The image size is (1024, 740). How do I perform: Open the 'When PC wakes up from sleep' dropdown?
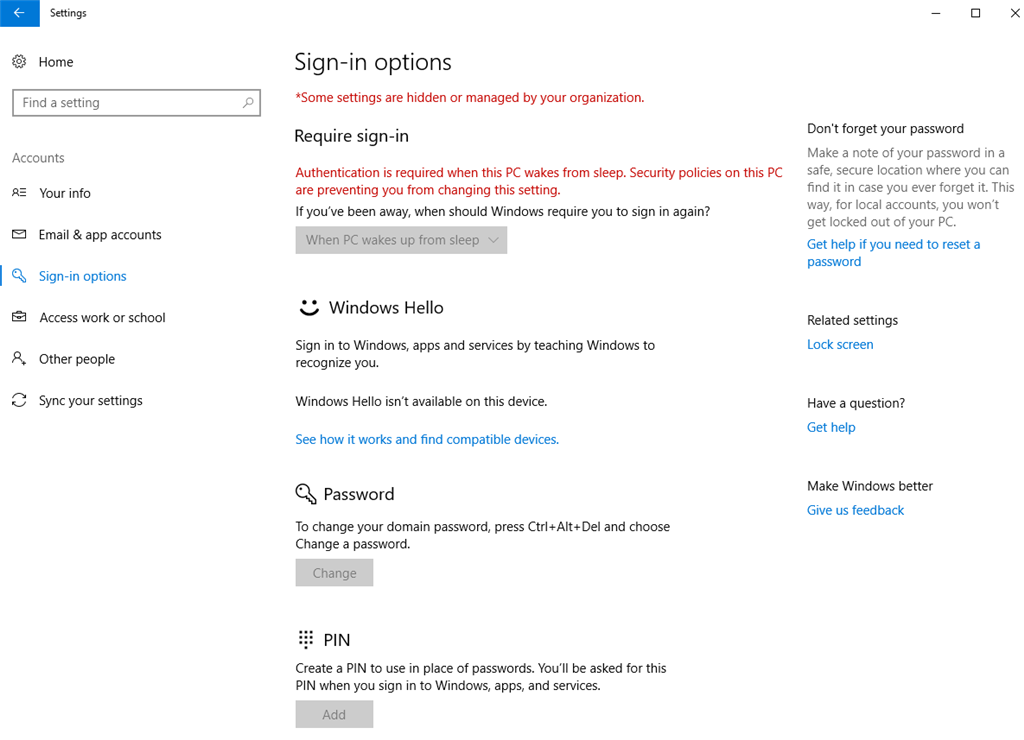(400, 239)
